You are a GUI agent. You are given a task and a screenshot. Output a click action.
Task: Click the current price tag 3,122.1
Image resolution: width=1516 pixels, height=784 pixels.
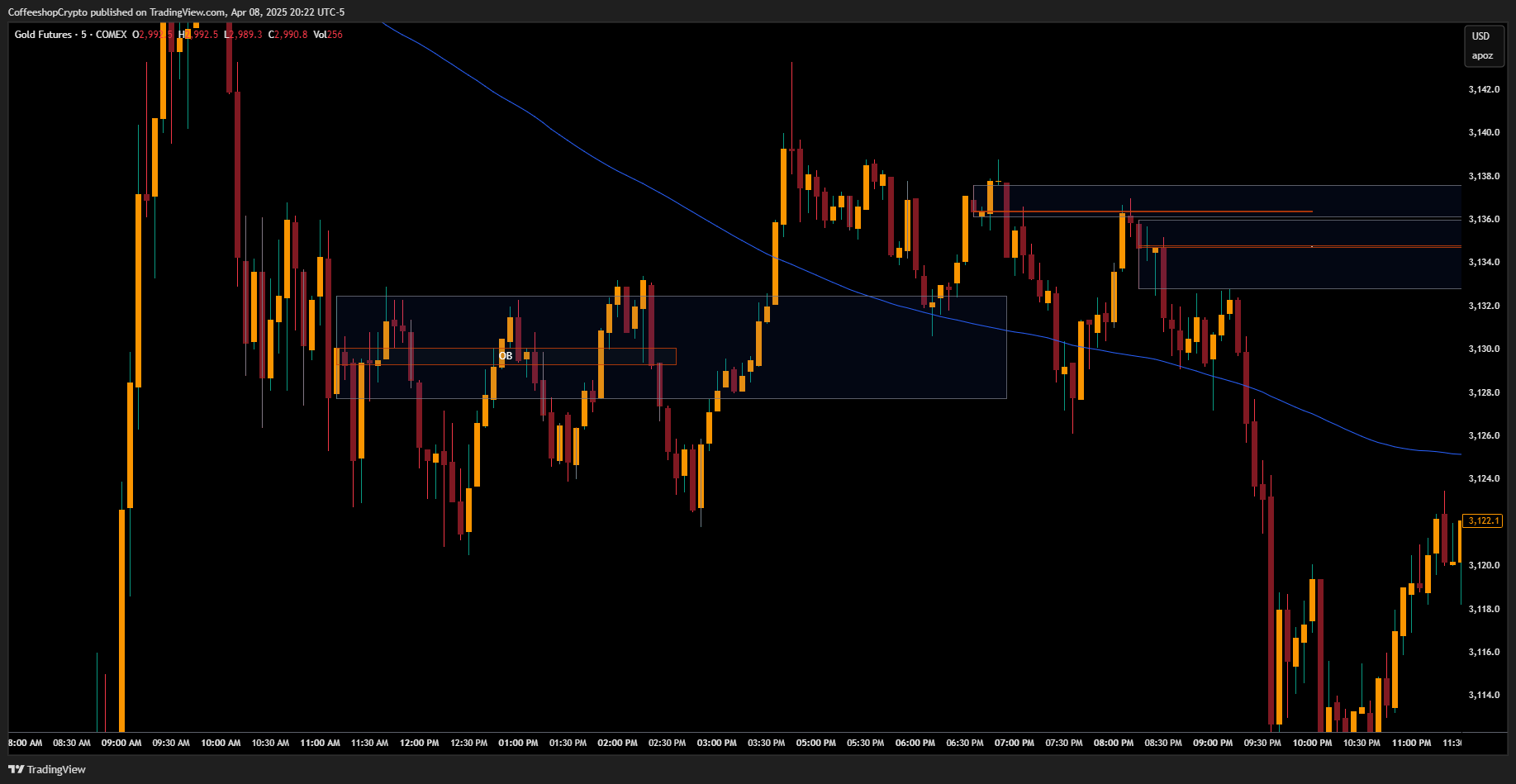pyautogui.click(x=1484, y=520)
